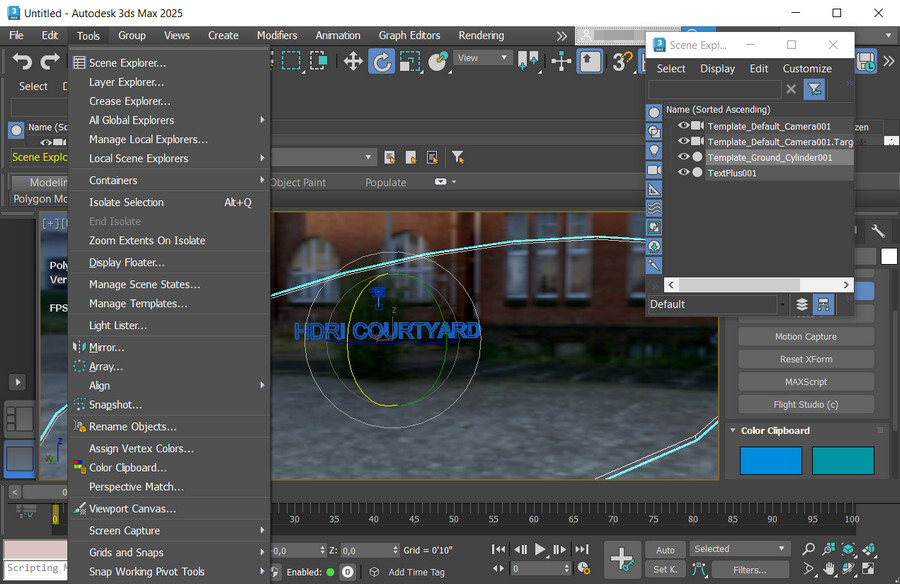Hide Template_Ground_Cylinder001 with its eye icon
Viewport: 900px width, 584px height.
coord(683,157)
